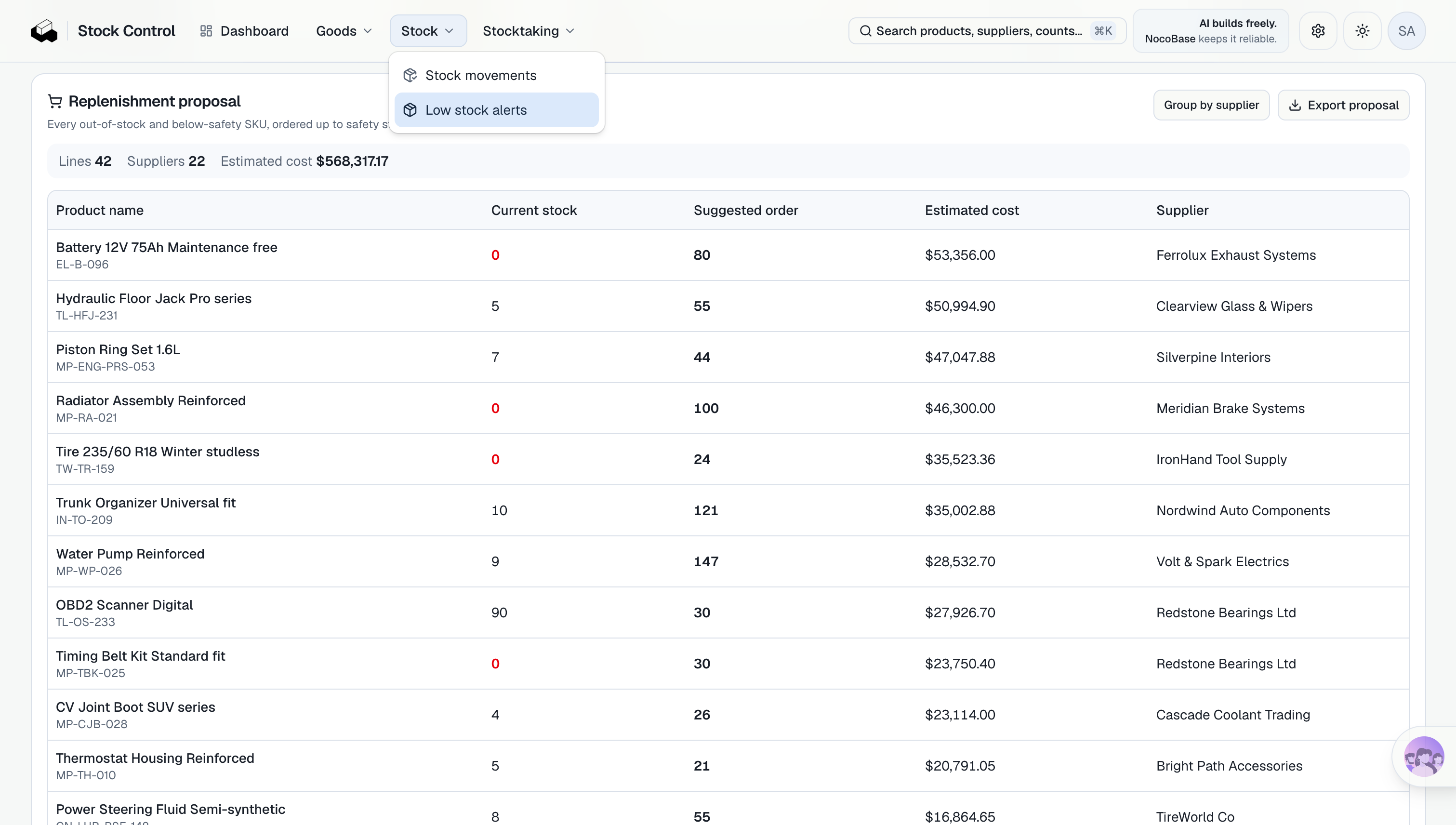
Task: Select Timing Belt Kit Standard fit
Action: click(141, 656)
